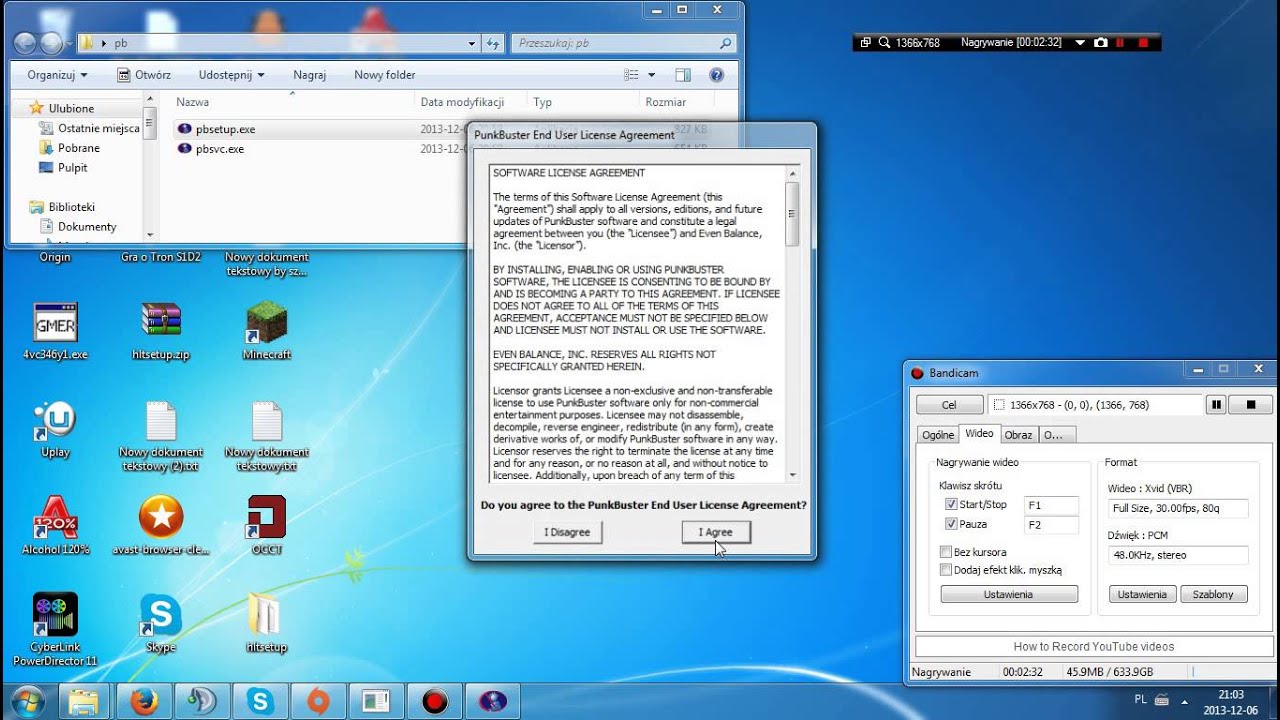Switch to the Wideo tab in Bandicam
Viewport: 1280px width, 720px height.
(979, 434)
